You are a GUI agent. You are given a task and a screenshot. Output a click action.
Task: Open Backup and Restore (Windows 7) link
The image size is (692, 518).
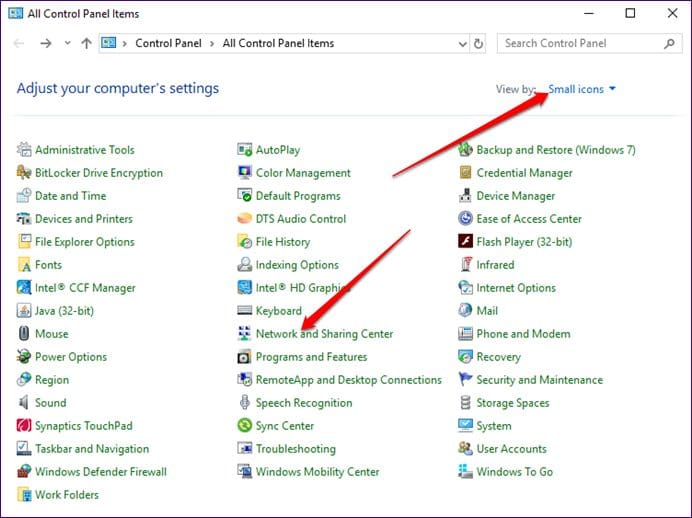tap(556, 150)
